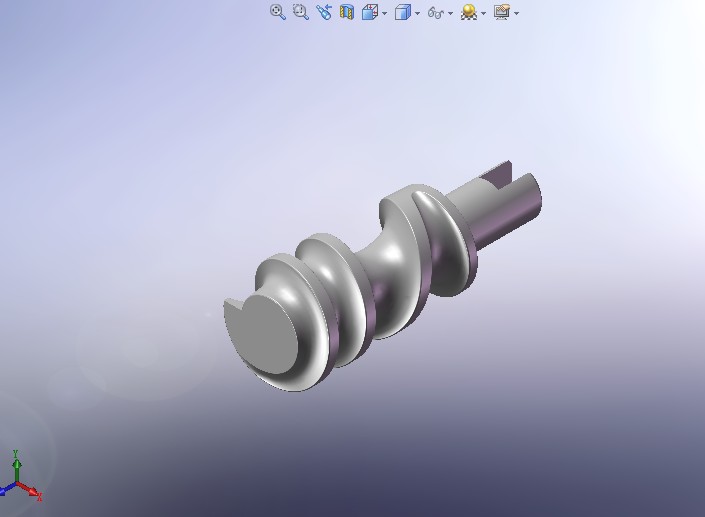
Task: Select the Zoom to Area tool
Action: pyautogui.click(x=300, y=12)
